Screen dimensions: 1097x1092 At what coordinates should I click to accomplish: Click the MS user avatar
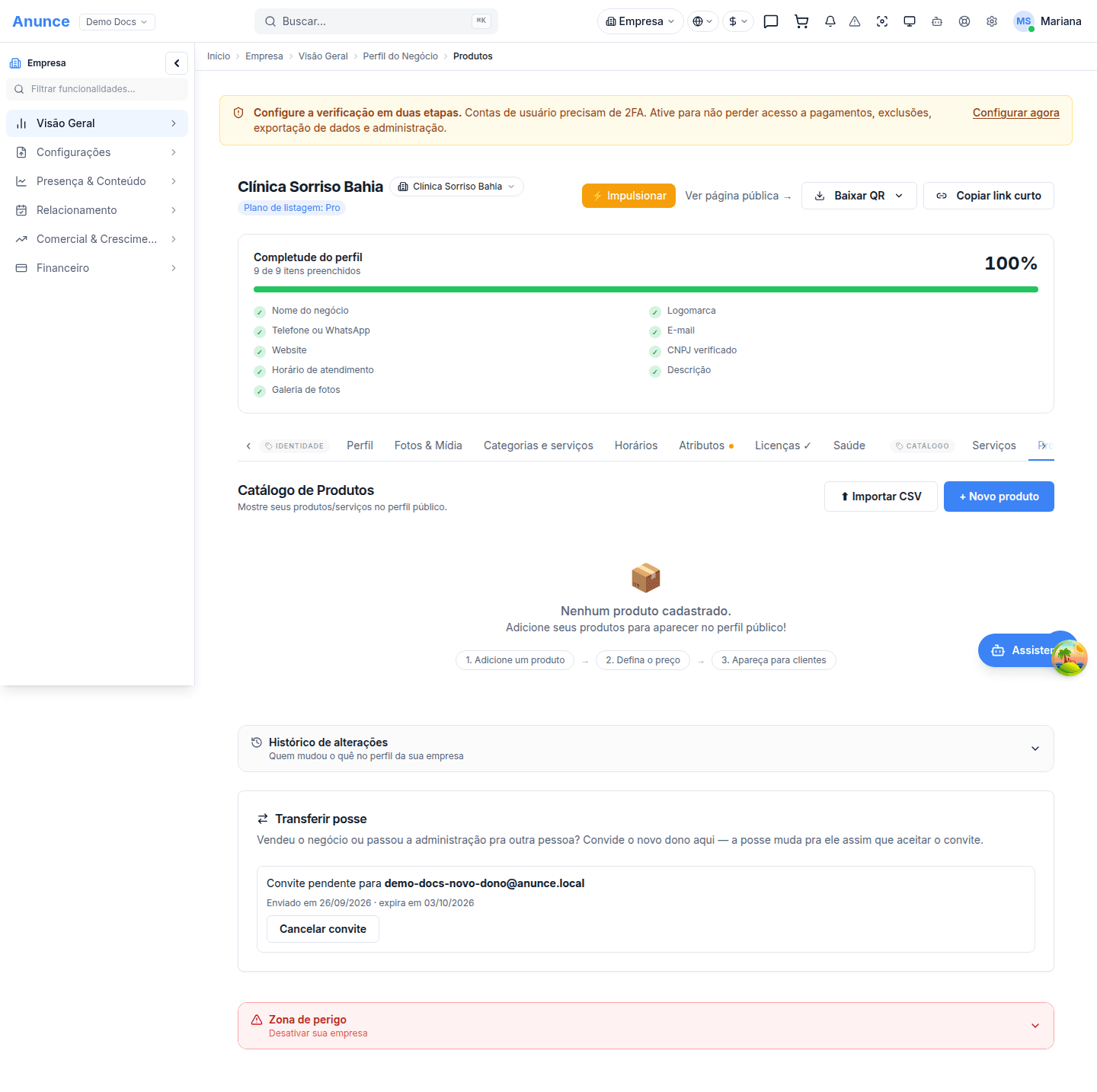(1023, 21)
